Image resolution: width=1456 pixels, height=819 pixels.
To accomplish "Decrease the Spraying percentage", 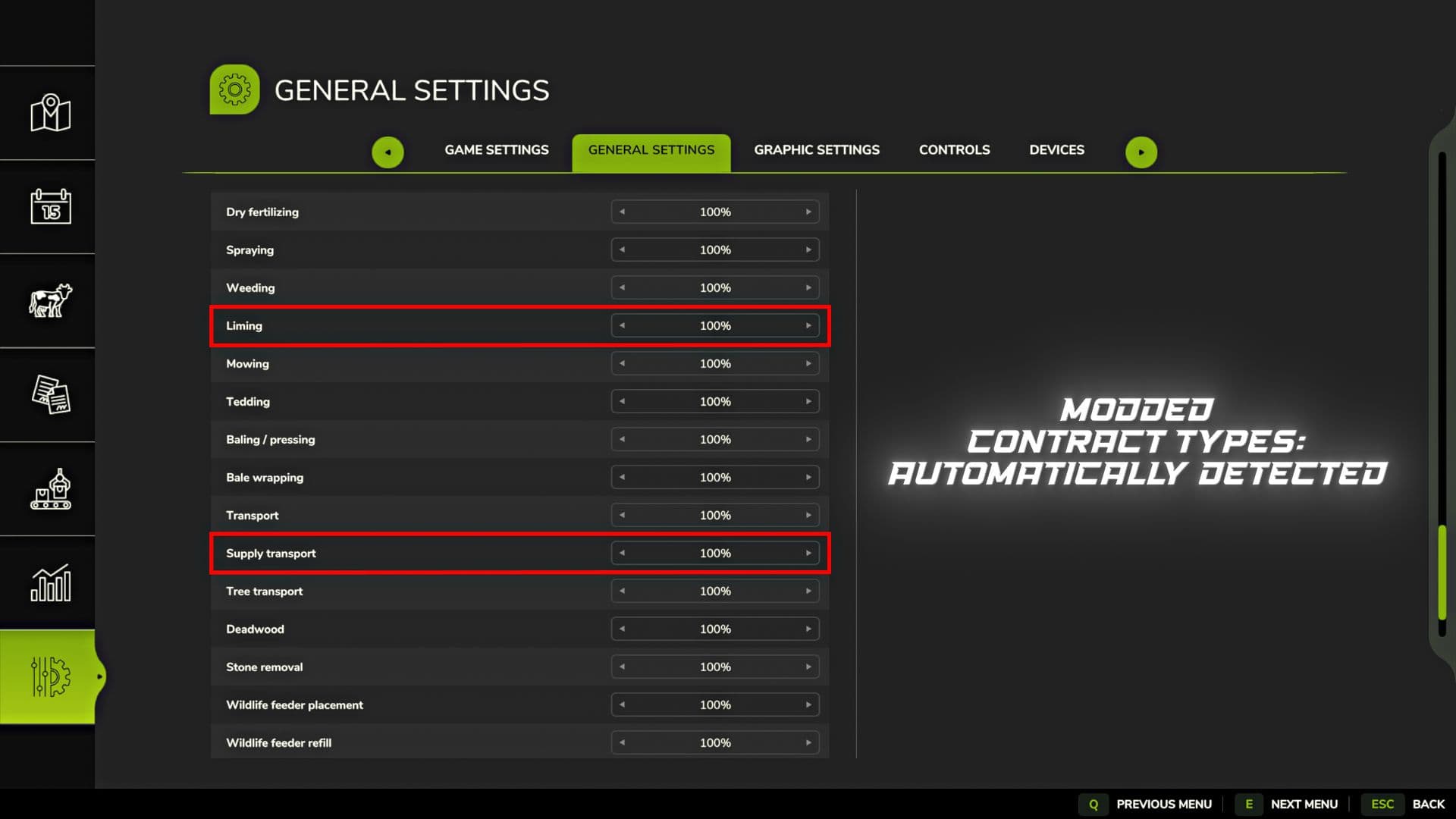I will (x=622, y=249).
